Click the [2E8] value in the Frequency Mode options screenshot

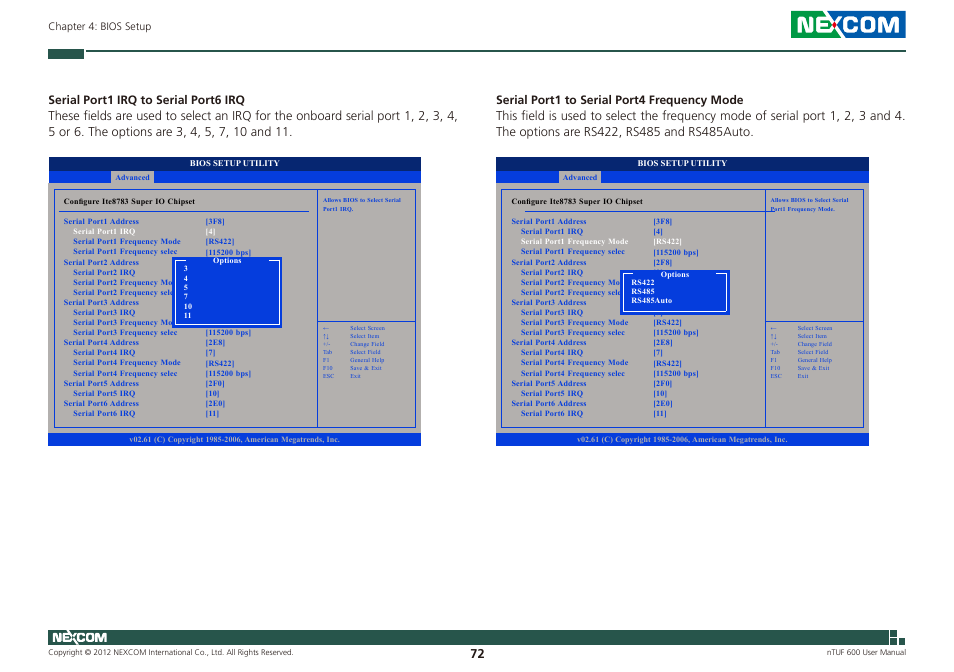tap(663, 342)
